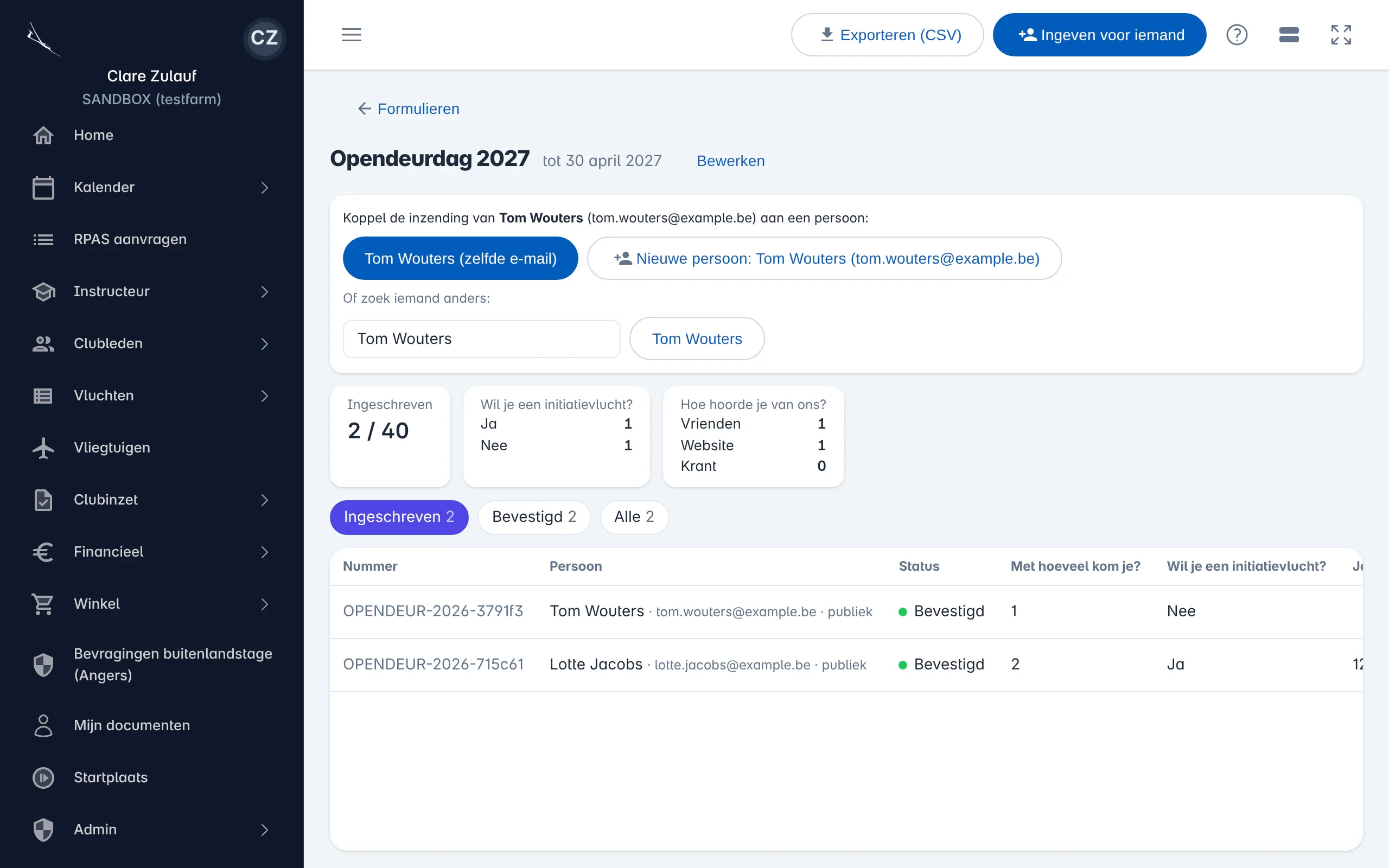Click the Winkel shopping cart icon
This screenshot has width=1389, height=868.
(x=43, y=604)
